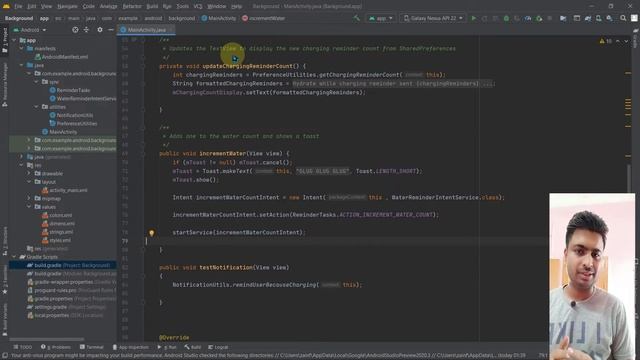Viewport: 640px width, 360px height.
Task: Open the Android project view dropdown
Action: click(x=30, y=30)
